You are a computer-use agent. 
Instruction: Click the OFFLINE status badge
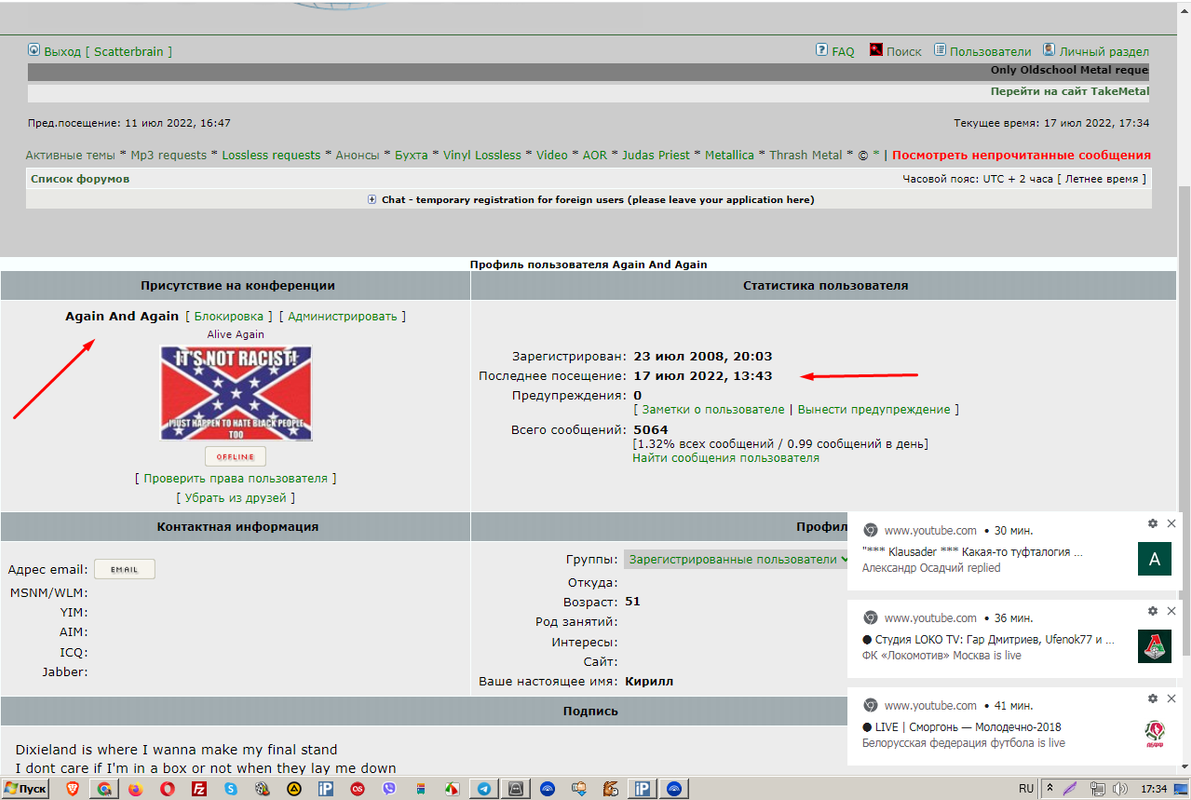[235, 457]
